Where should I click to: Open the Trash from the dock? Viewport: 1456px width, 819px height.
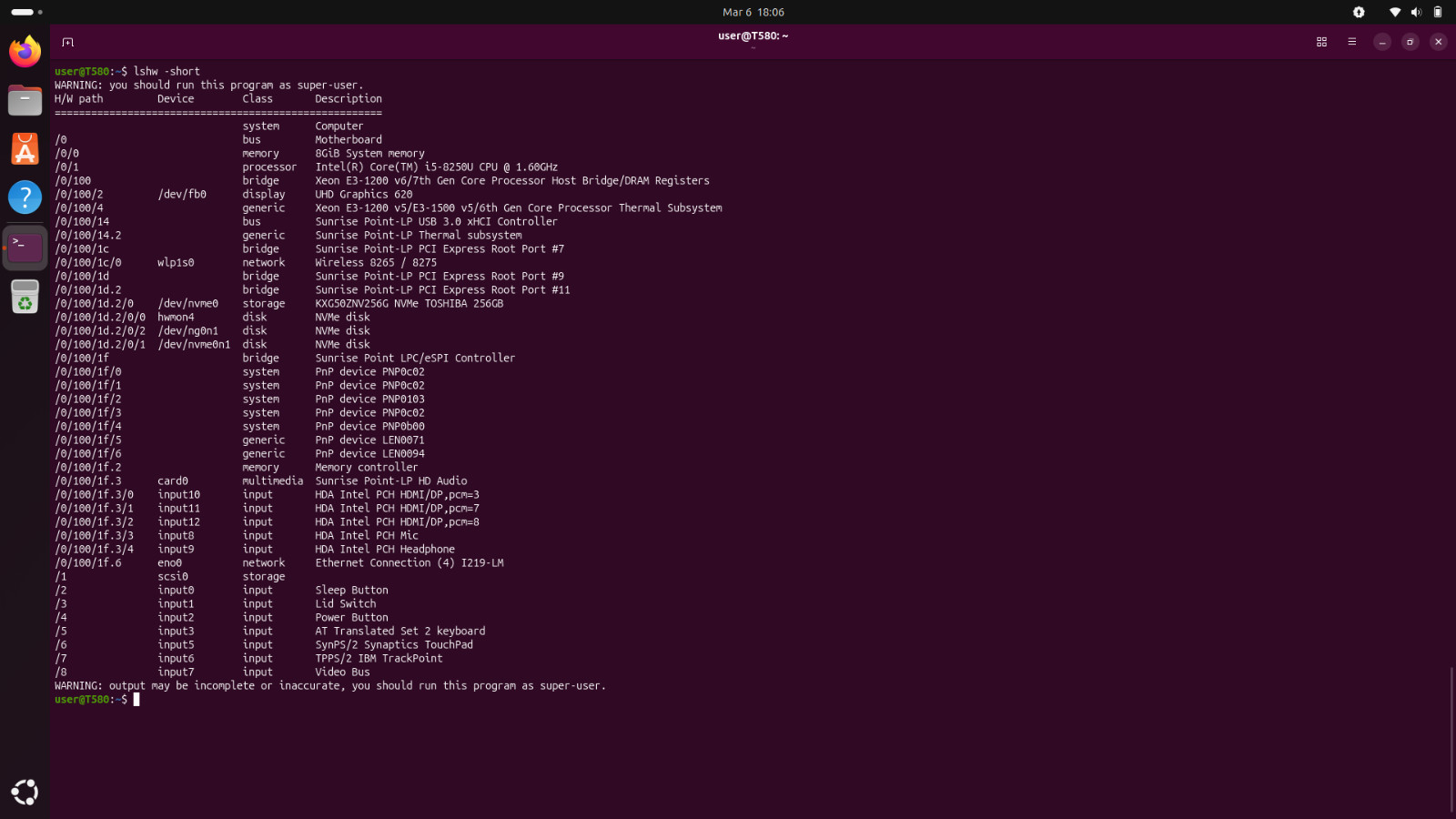click(x=25, y=297)
